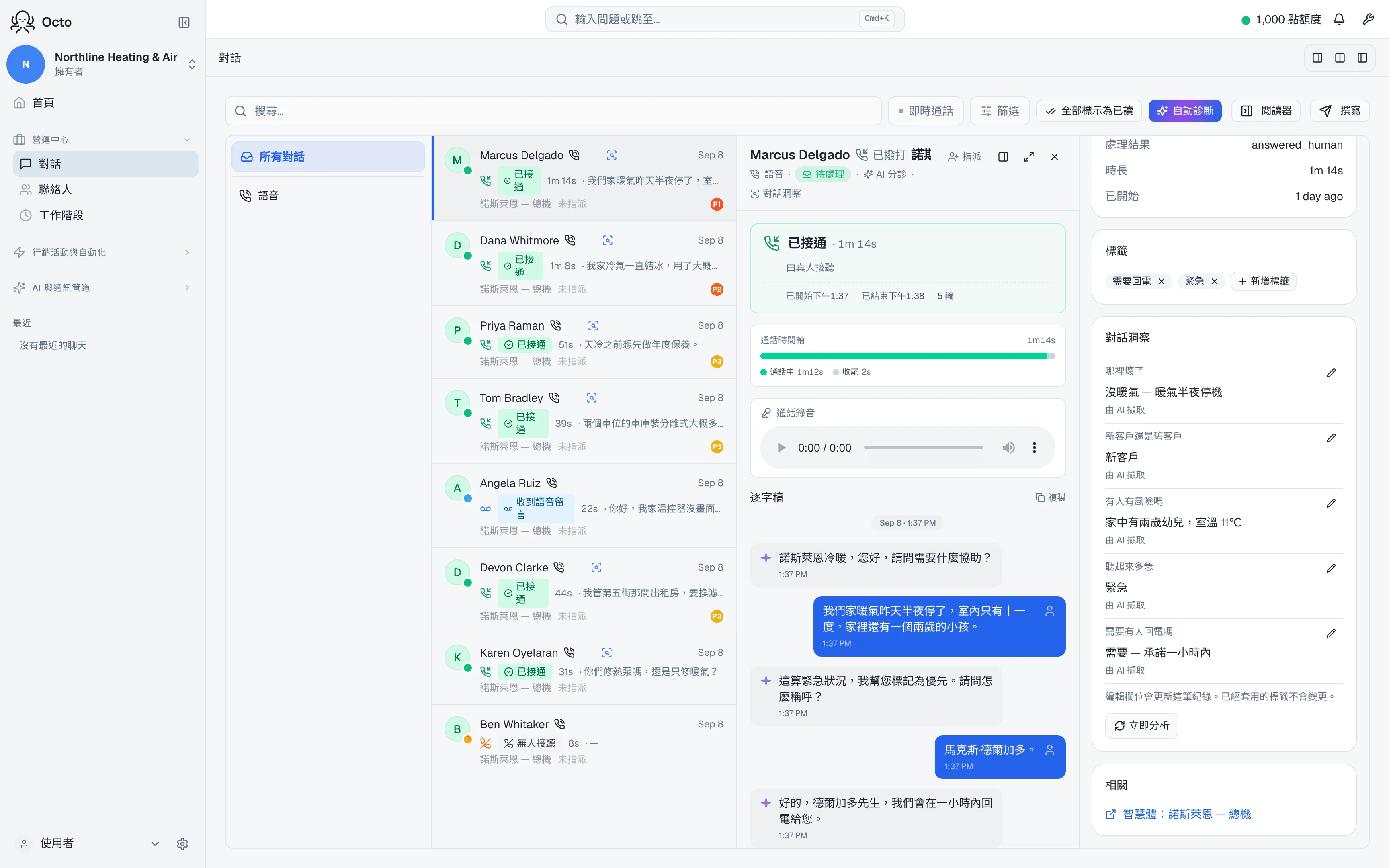1389x868 pixels.
Task: Click 自動診斷 button
Action: 1185,111
